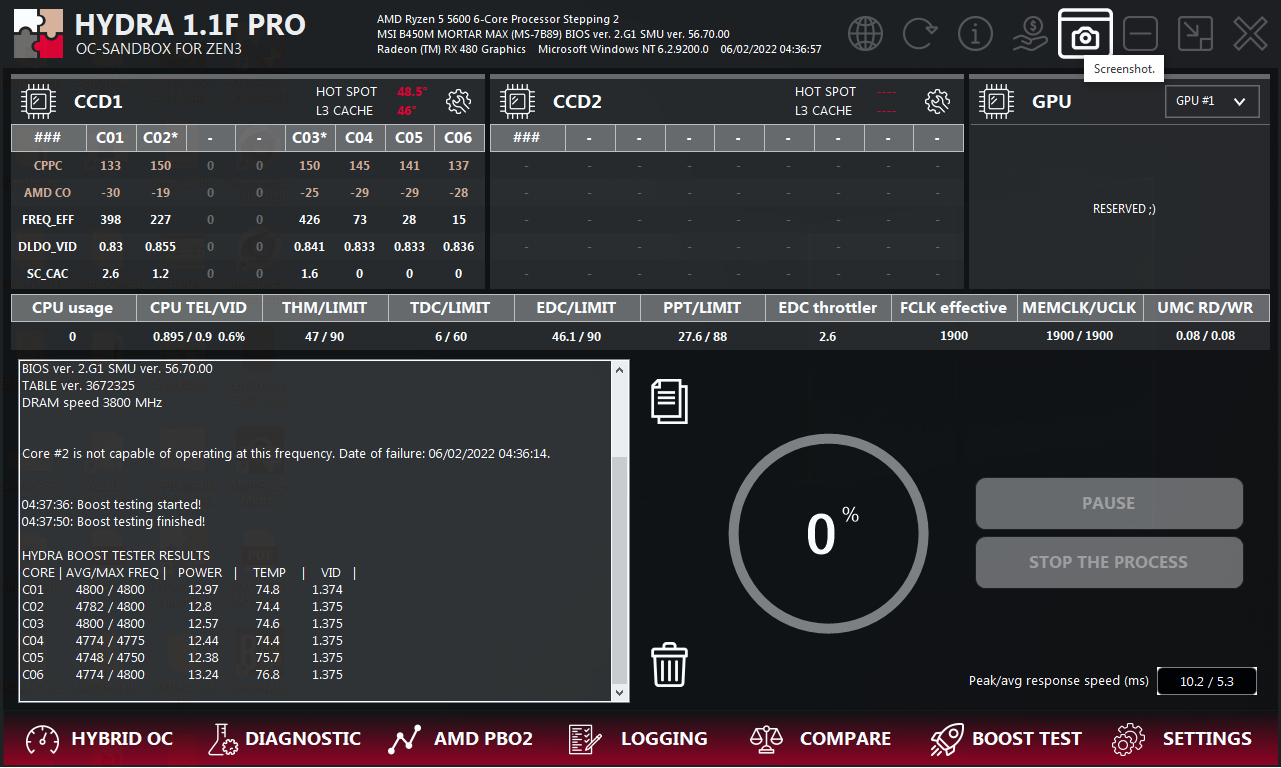The width and height of the screenshot is (1281, 768).
Task: Click the Core #2 failure log line
Action: [x=286, y=454]
